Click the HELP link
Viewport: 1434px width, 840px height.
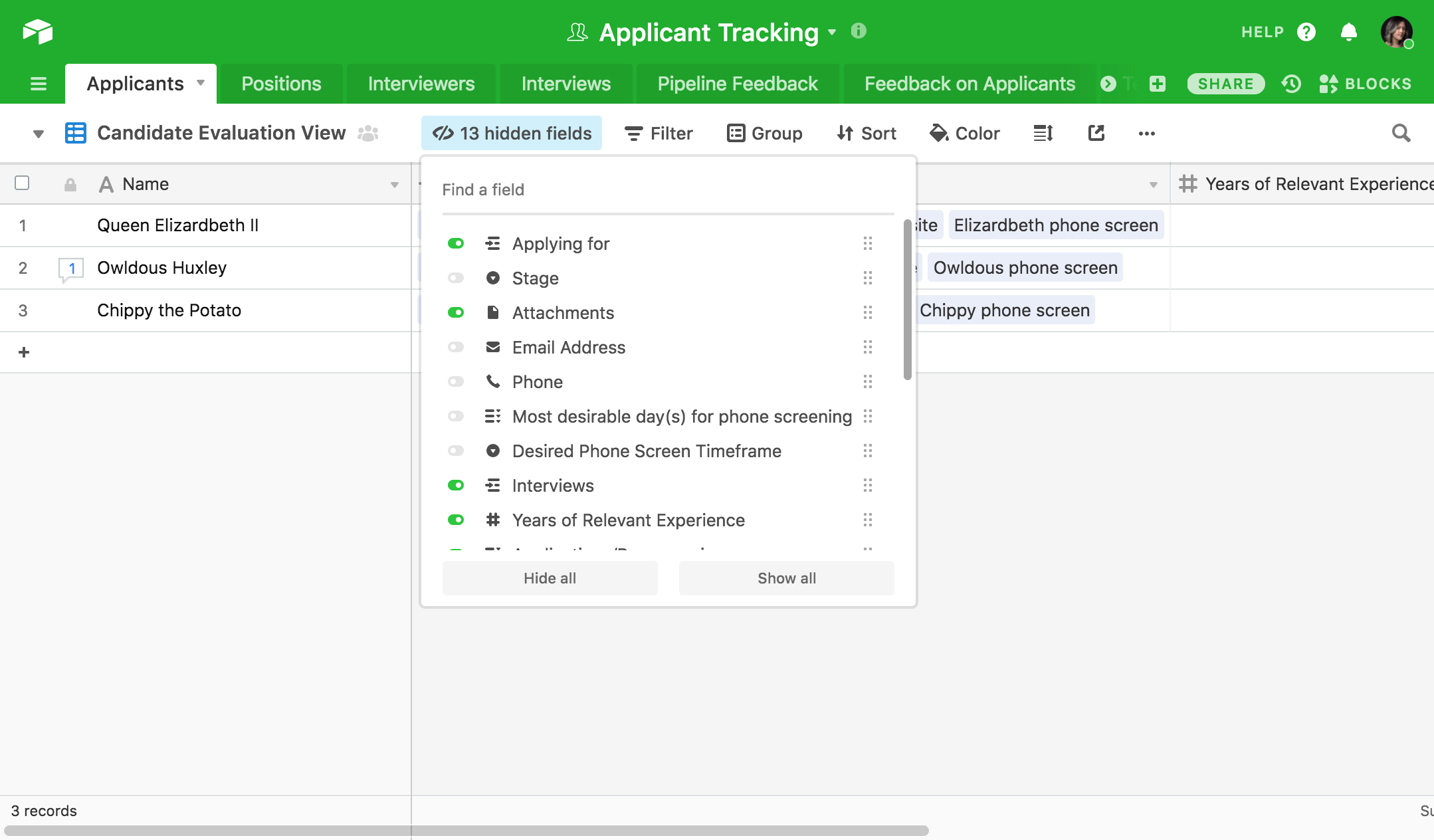click(x=1263, y=32)
